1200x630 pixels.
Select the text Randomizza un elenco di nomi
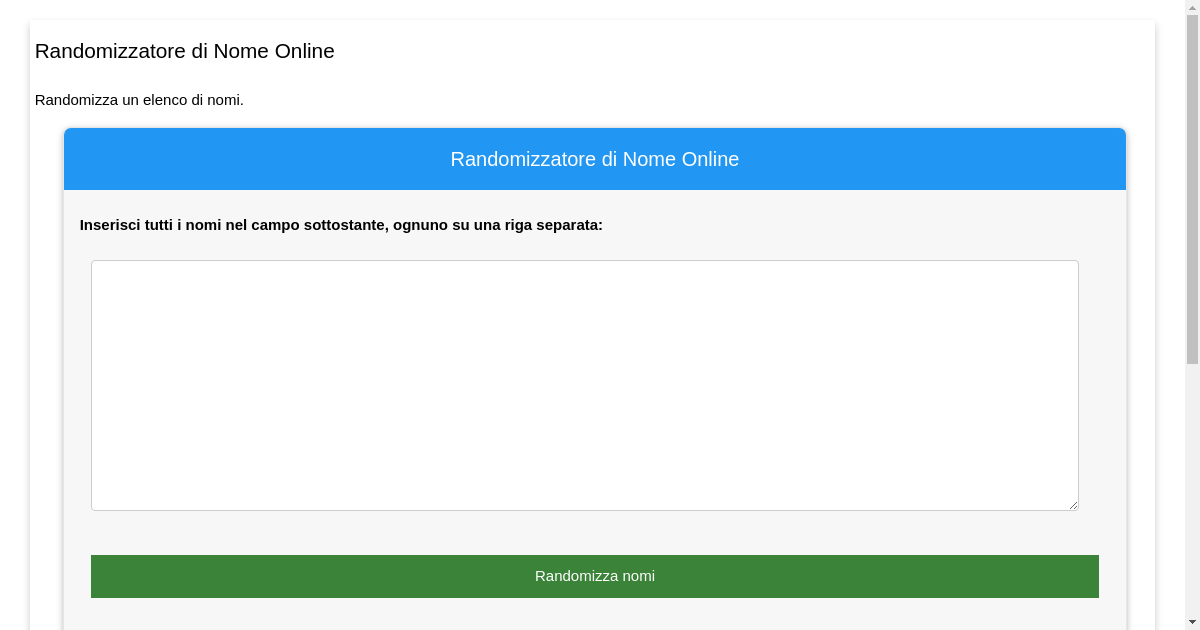(x=138, y=100)
